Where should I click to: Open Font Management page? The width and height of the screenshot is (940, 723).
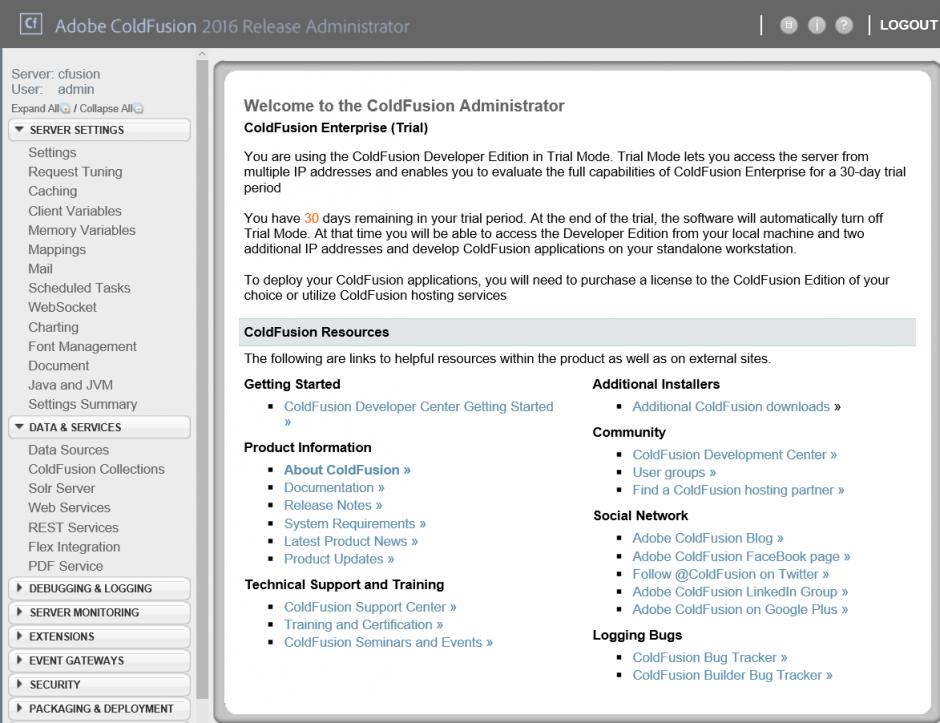pyautogui.click(x=82, y=347)
